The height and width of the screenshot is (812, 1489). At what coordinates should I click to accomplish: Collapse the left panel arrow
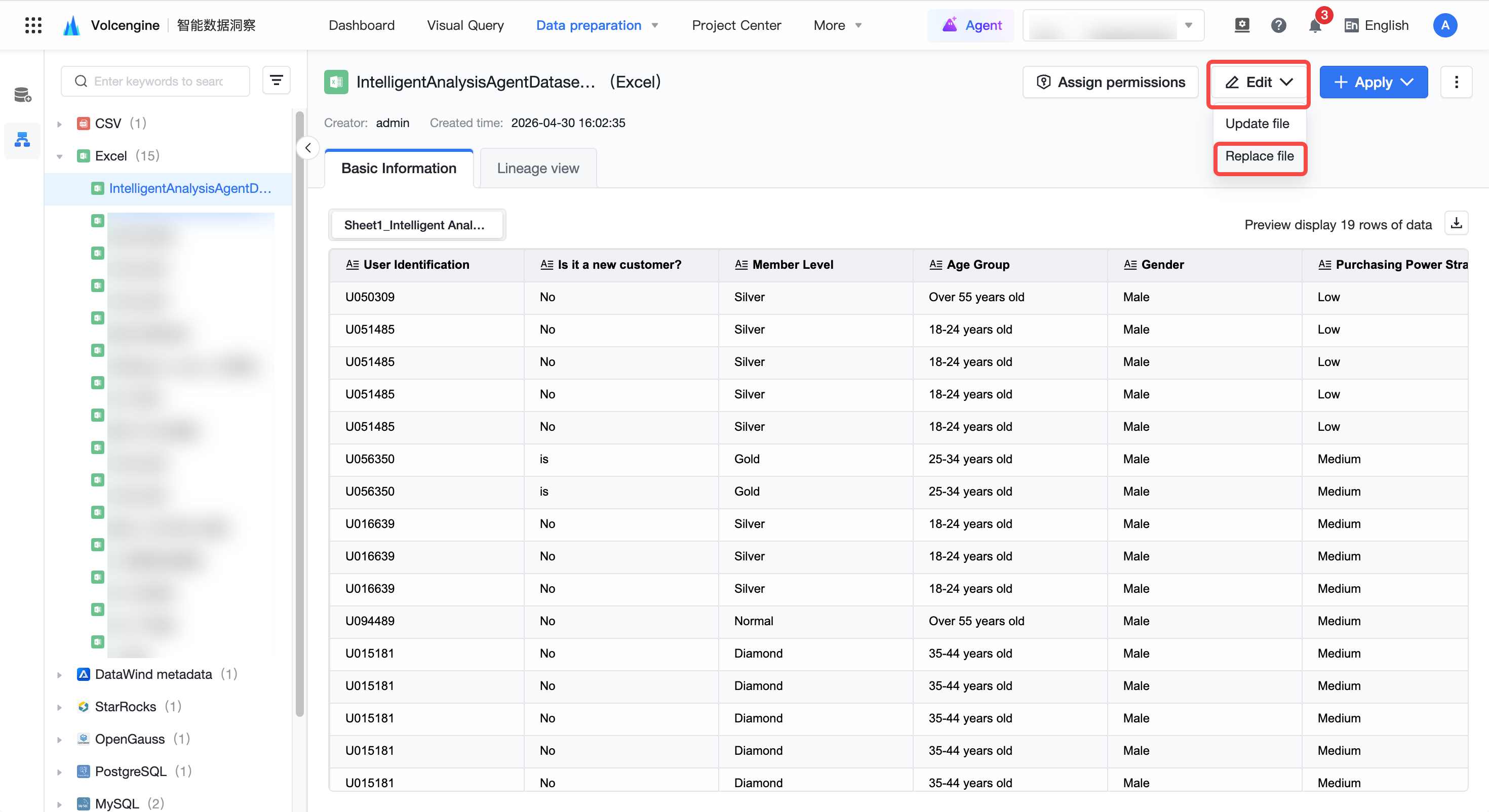308,148
